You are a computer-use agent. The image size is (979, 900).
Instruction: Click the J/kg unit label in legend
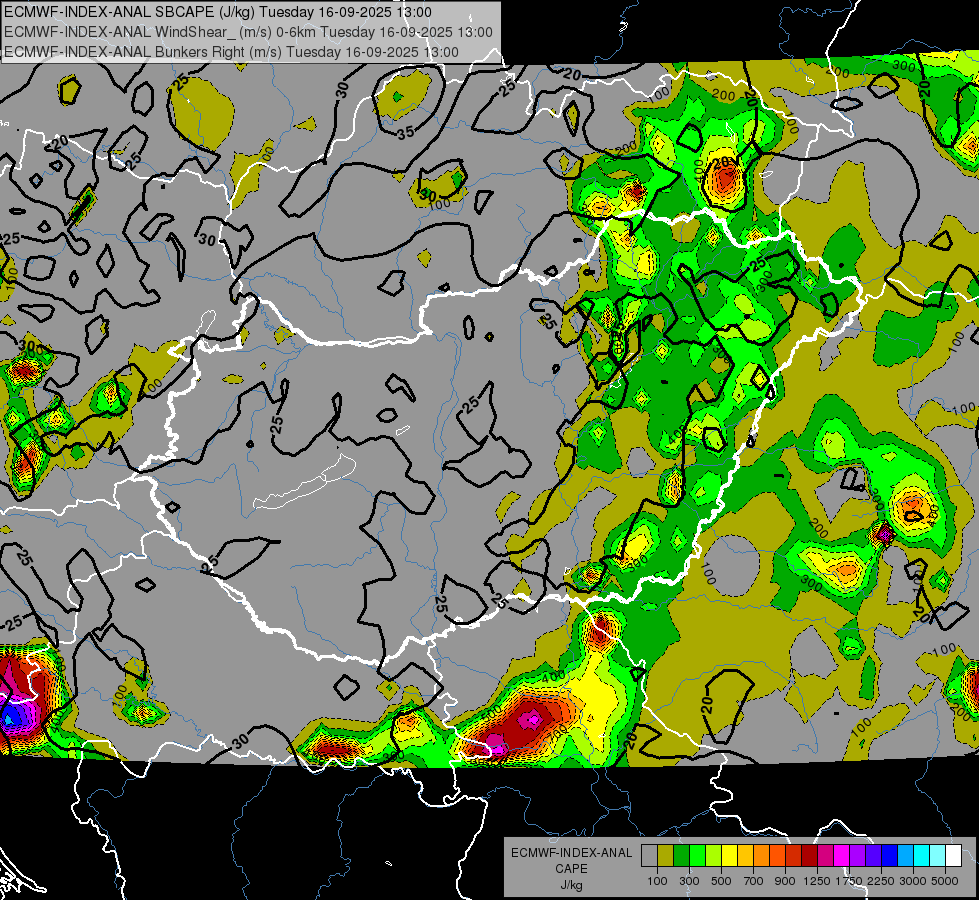click(571, 885)
